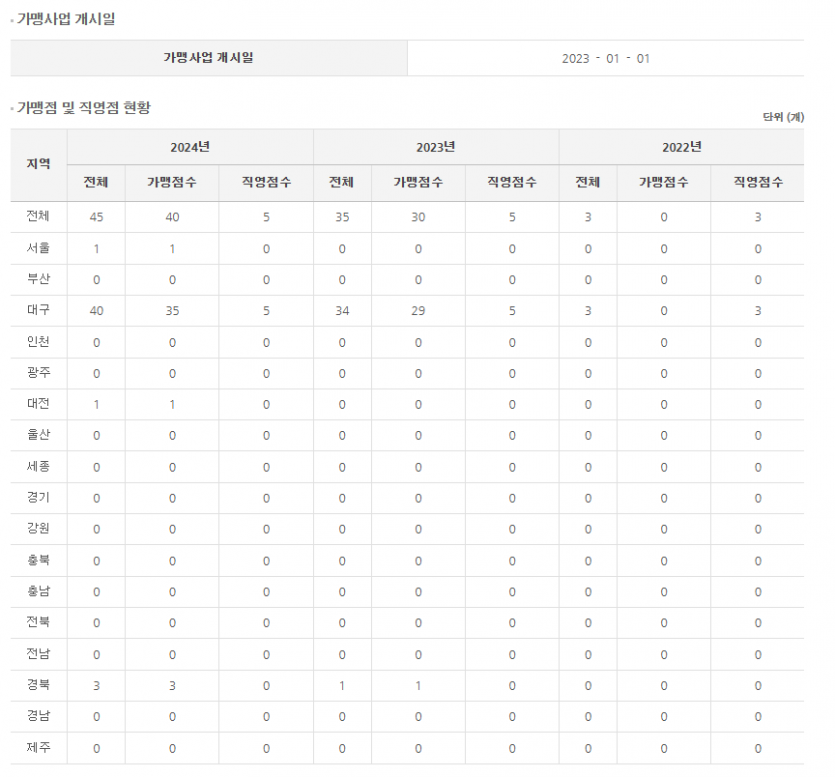Click 직영점수 sub-header under 2022년
Screen dimensions: 835x777
coord(757,183)
